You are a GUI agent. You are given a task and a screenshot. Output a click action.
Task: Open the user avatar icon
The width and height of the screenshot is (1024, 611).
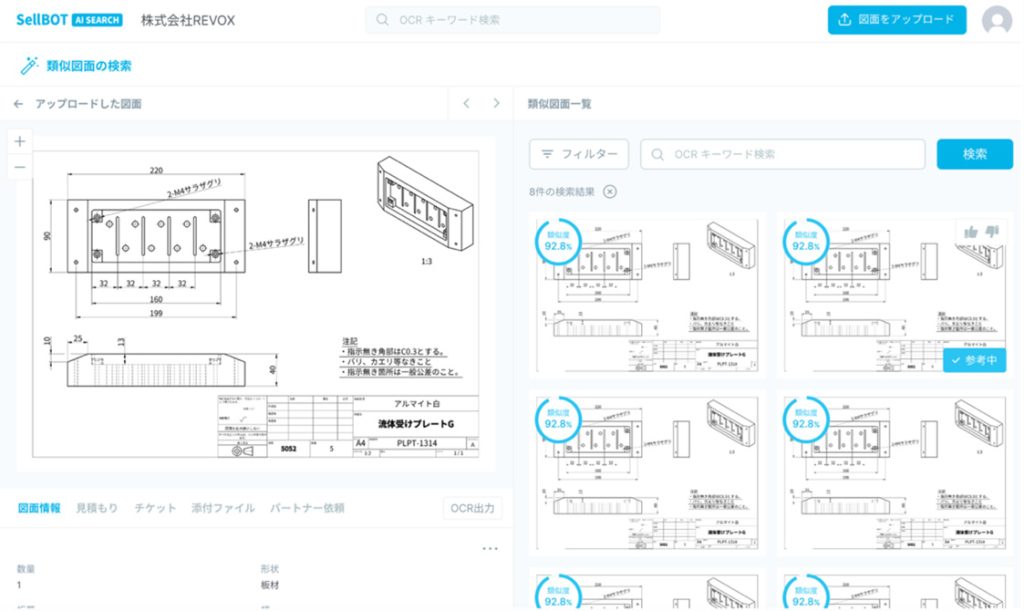(x=996, y=19)
